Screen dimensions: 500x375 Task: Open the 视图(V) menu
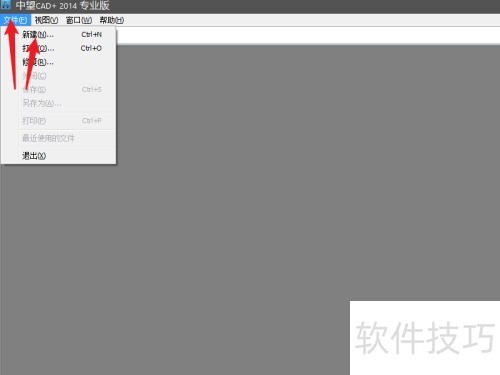point(46,20)
